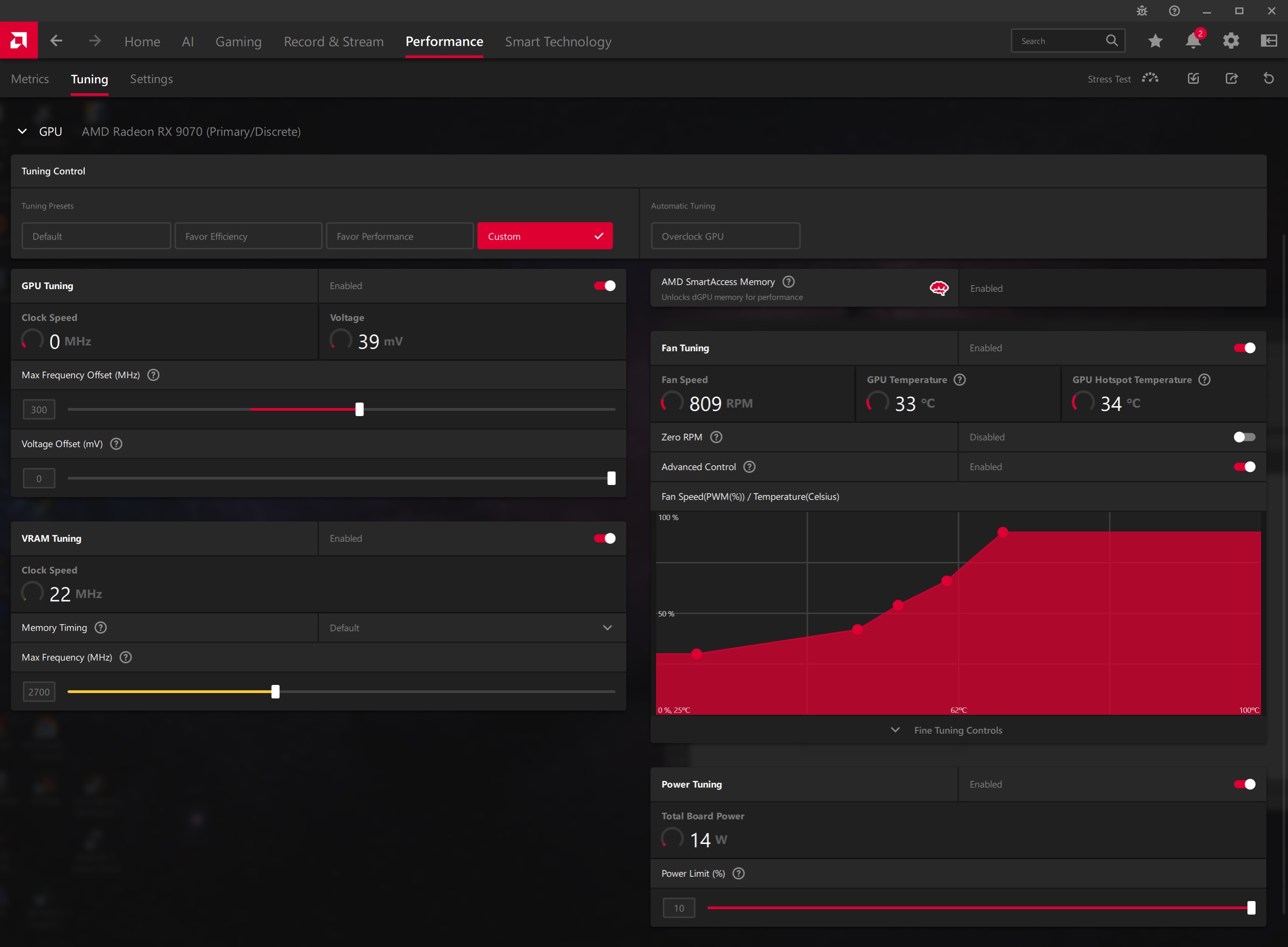Go back with the left arrow

[56, 41]
